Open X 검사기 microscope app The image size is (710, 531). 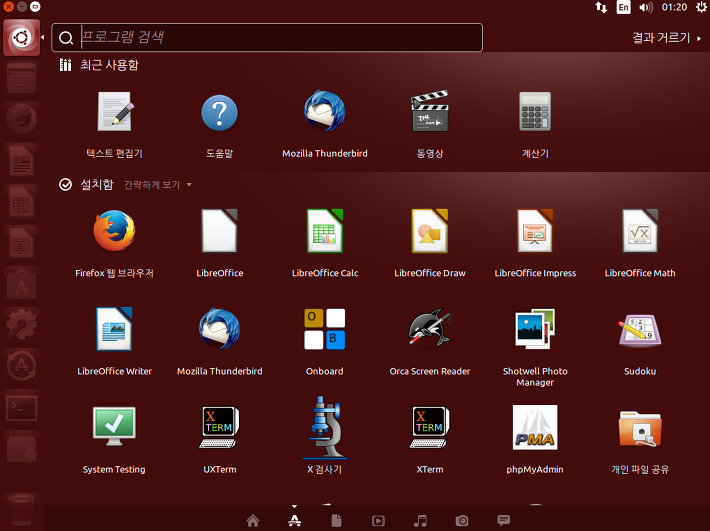[325, 427]
